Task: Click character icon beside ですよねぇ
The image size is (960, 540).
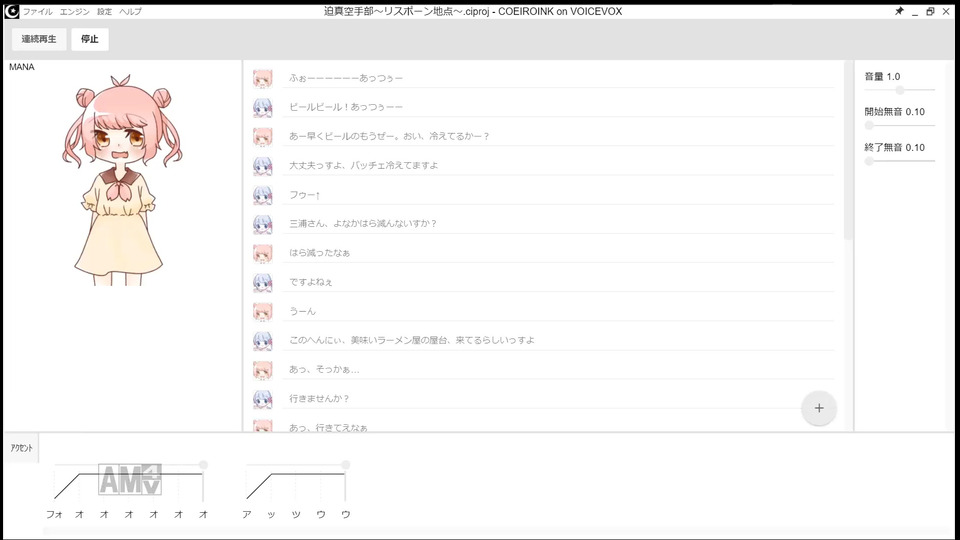Action: click(263, 282)
